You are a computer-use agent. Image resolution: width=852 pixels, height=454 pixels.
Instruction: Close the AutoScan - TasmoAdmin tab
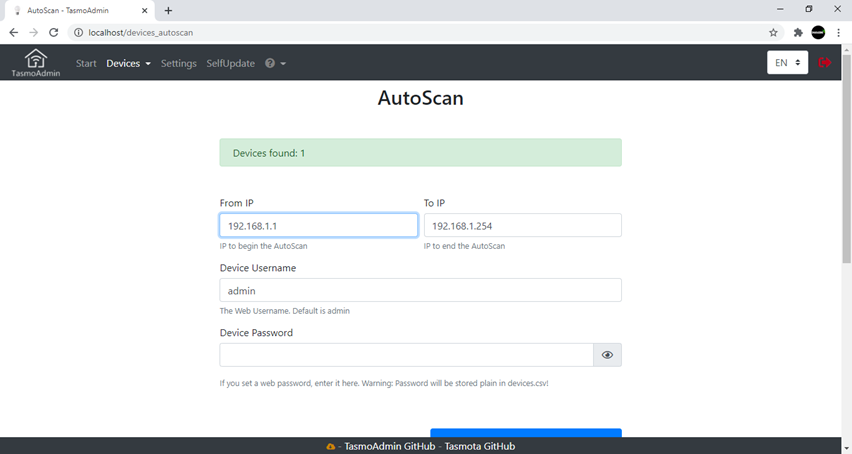[145, 10]
